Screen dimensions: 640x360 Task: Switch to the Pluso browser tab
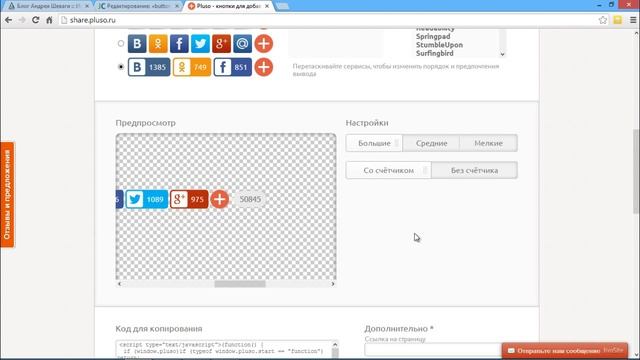[x=228, y=6]
